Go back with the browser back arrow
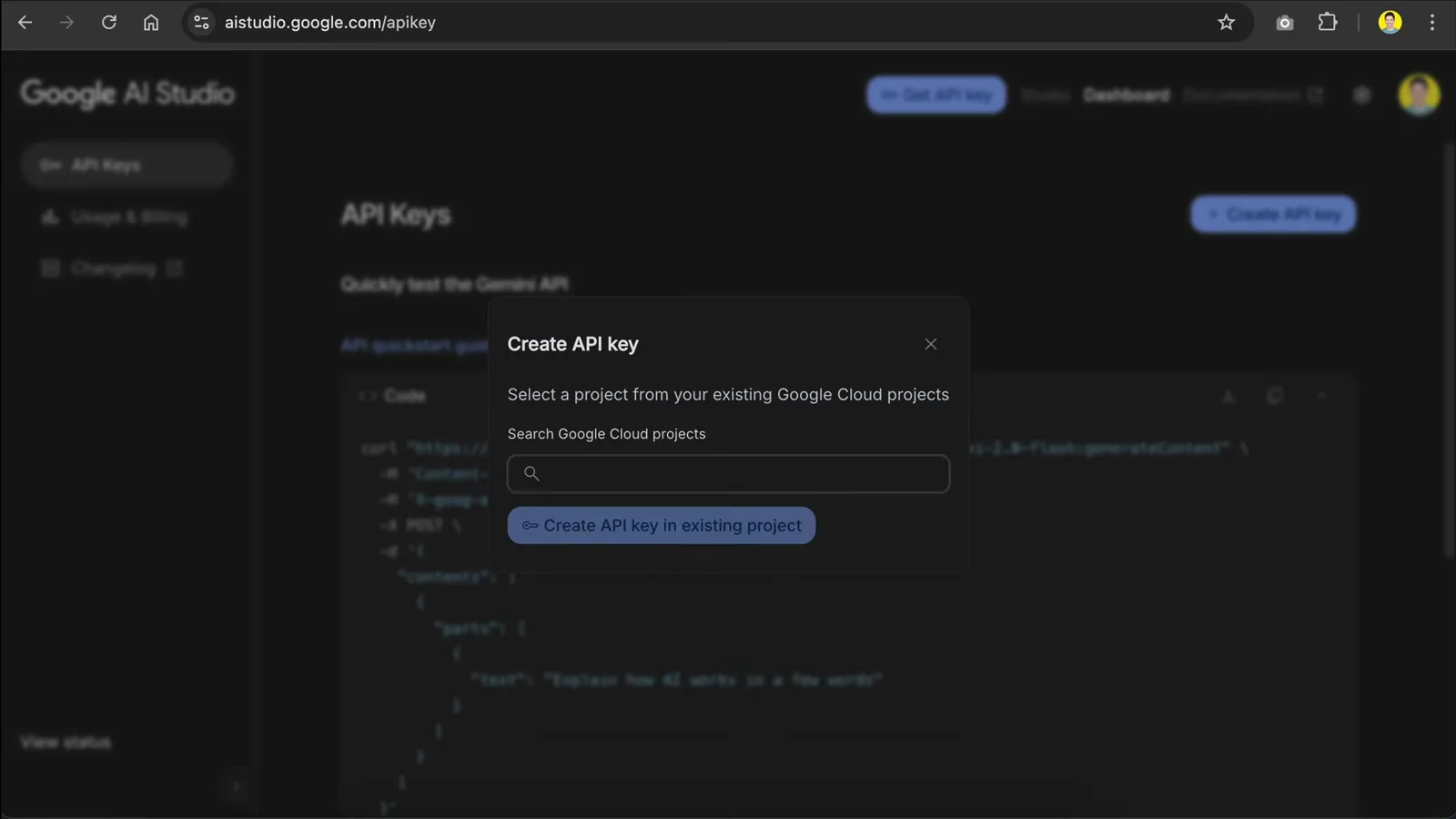1456x819 pixels. click(x=25, y=22)
